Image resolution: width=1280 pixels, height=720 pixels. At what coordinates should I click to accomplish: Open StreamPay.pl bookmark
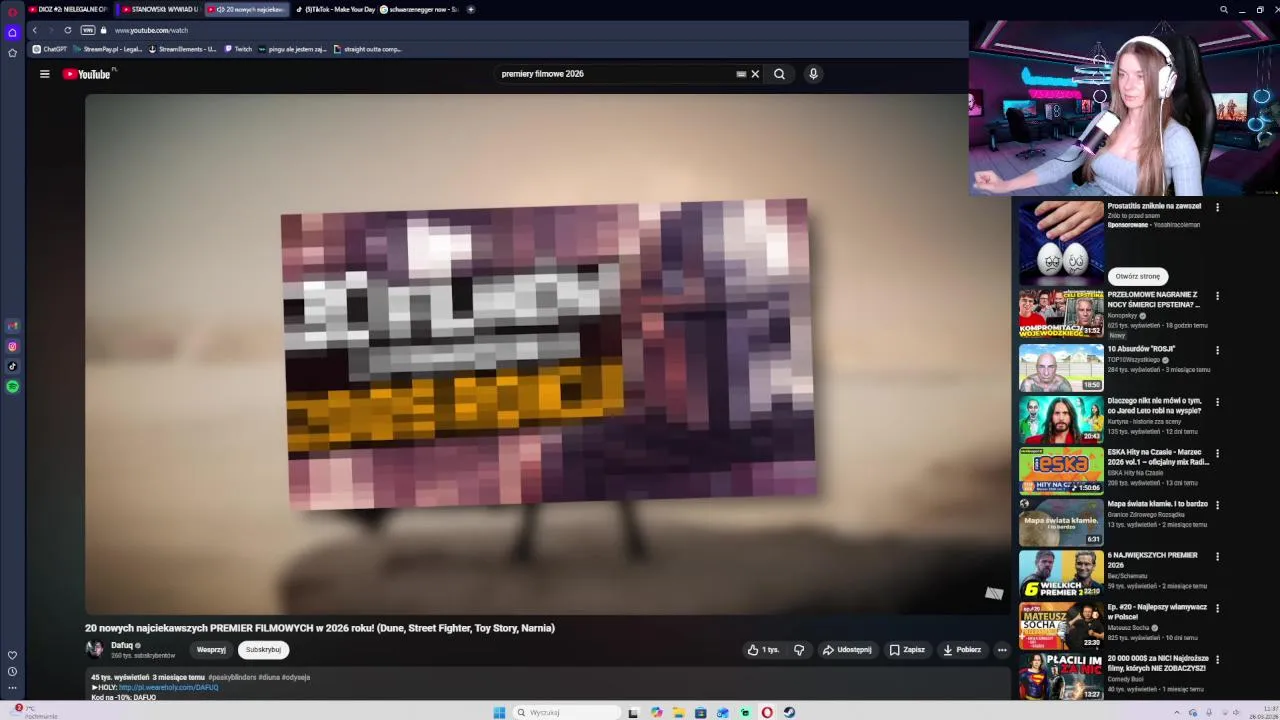107,49
